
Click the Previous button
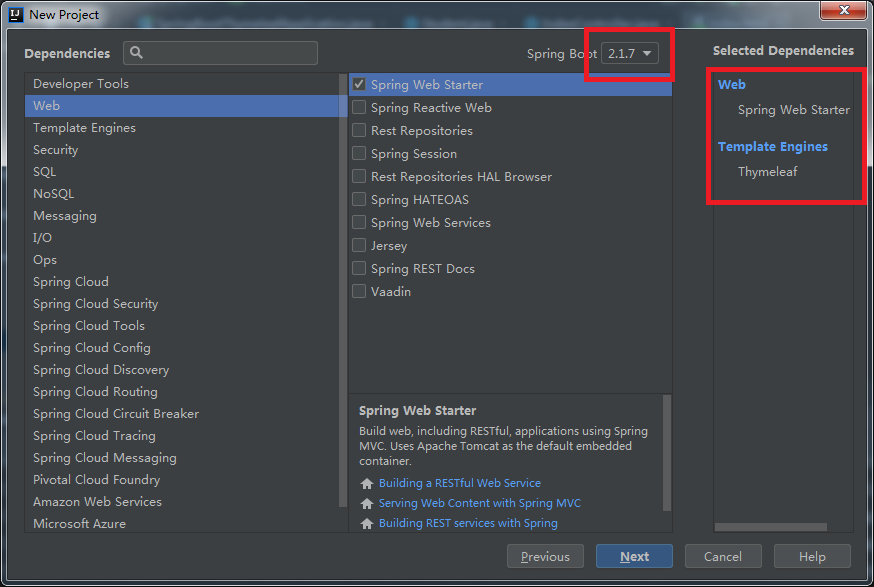tap(545, 556)
